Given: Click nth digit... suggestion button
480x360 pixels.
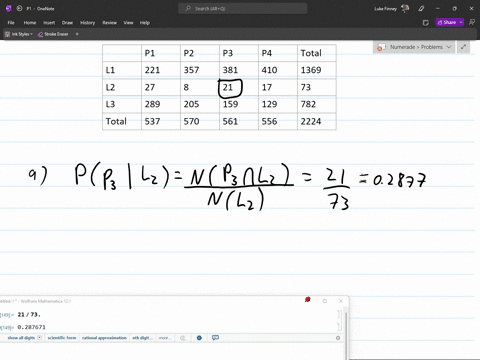Looking at the screenshot, I should 142,338.
